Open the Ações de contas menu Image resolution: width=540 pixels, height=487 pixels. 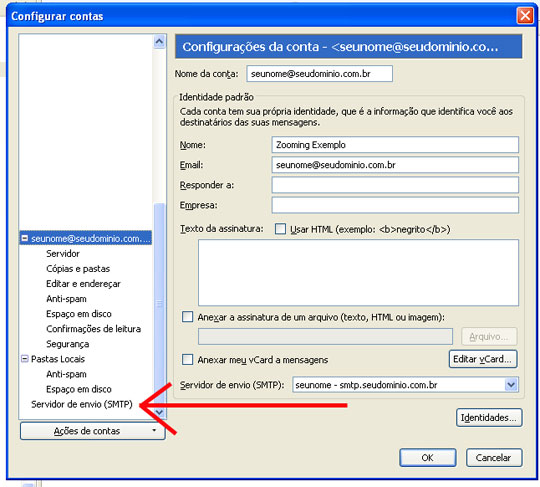pos(92,431)
